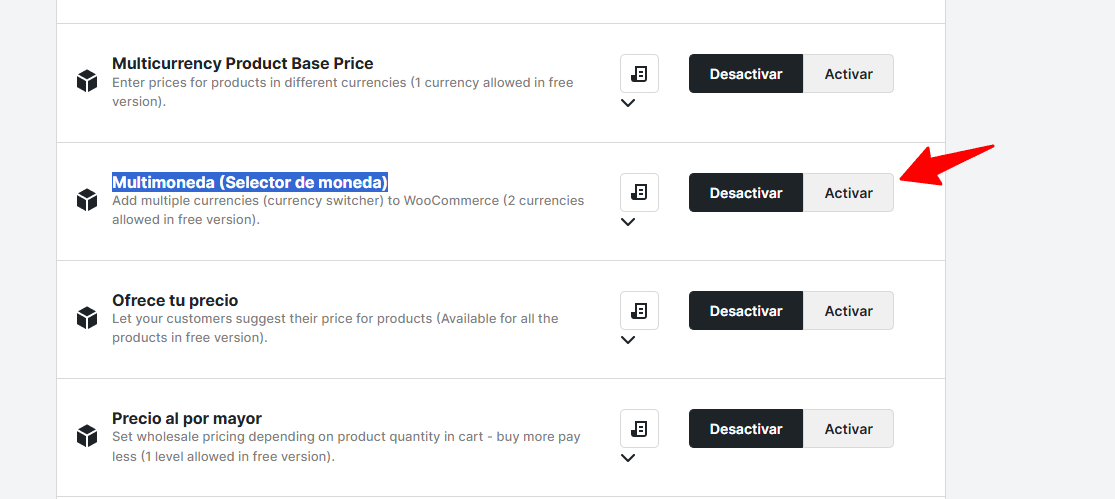Screen dimensions: 1115x499
Task: Activate the Multimoneda currency switcher module
Action: click(x=848, y=193)
